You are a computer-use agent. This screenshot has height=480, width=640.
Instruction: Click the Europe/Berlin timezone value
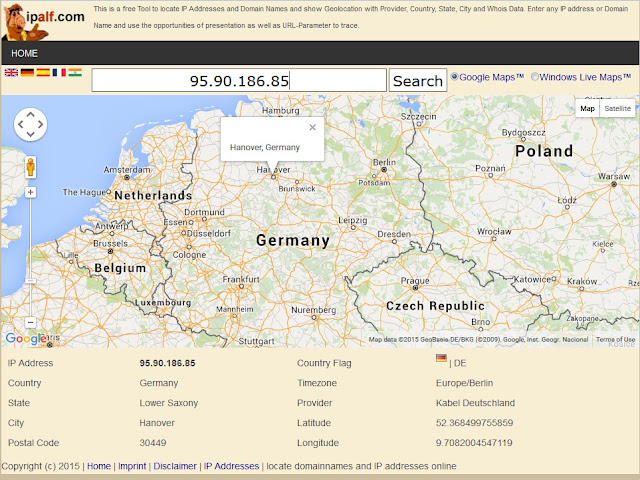pos(464,383)
